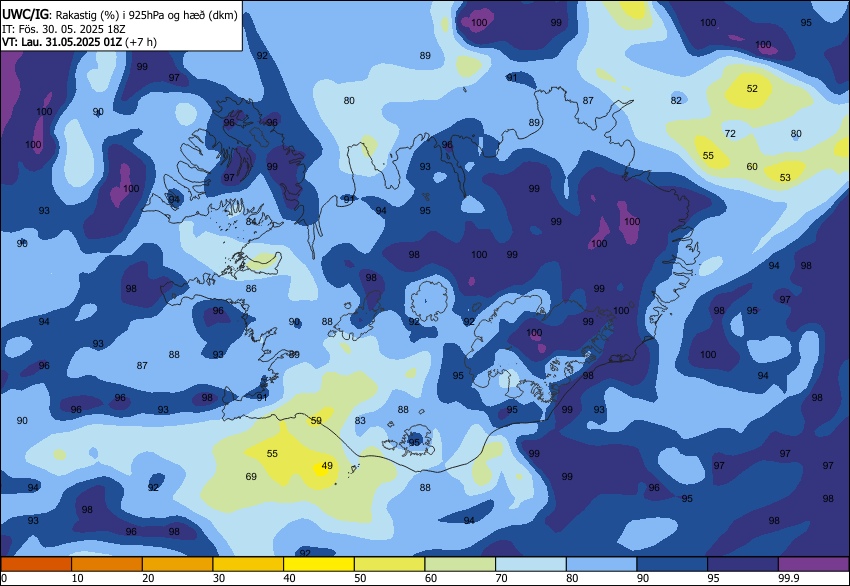Click the title line 'UWC/IG: Rakastig (%) í 925hPa'

120,15
